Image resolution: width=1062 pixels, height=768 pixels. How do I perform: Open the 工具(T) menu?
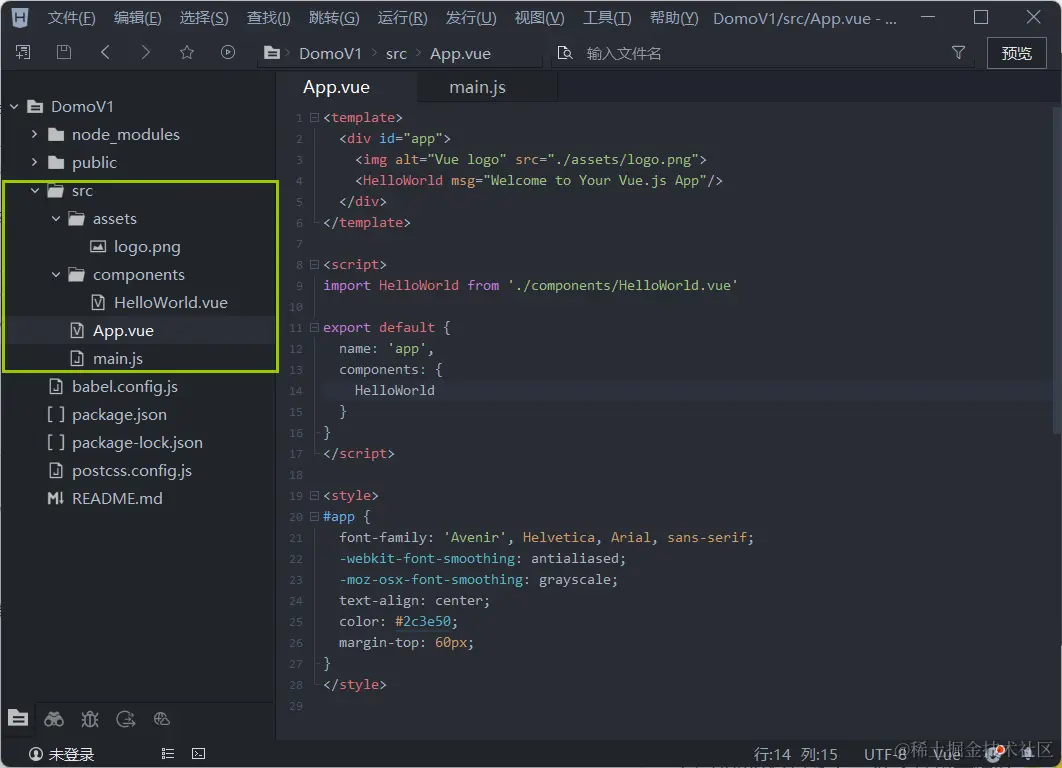point(607,18)
